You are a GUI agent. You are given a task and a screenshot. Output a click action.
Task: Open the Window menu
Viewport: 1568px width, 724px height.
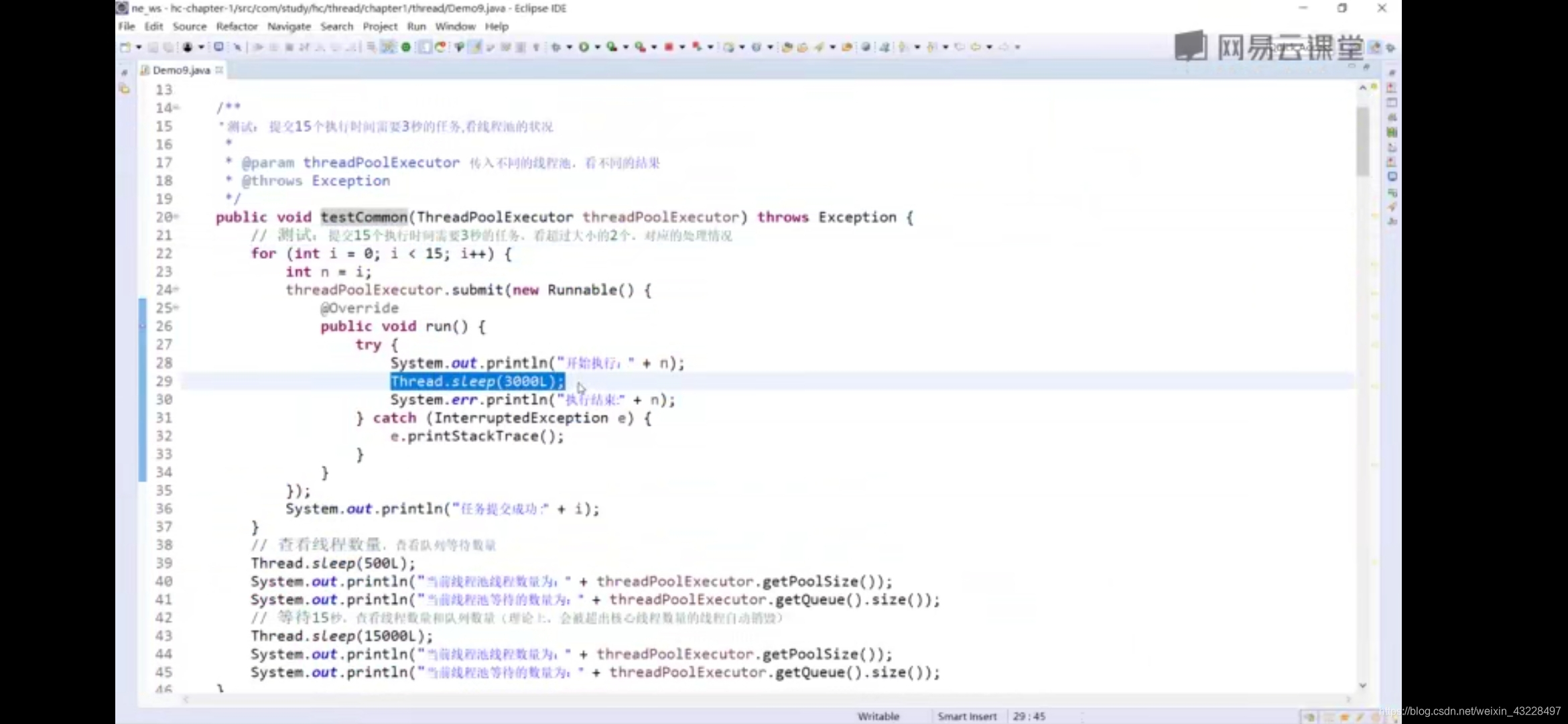pos(455,26)
